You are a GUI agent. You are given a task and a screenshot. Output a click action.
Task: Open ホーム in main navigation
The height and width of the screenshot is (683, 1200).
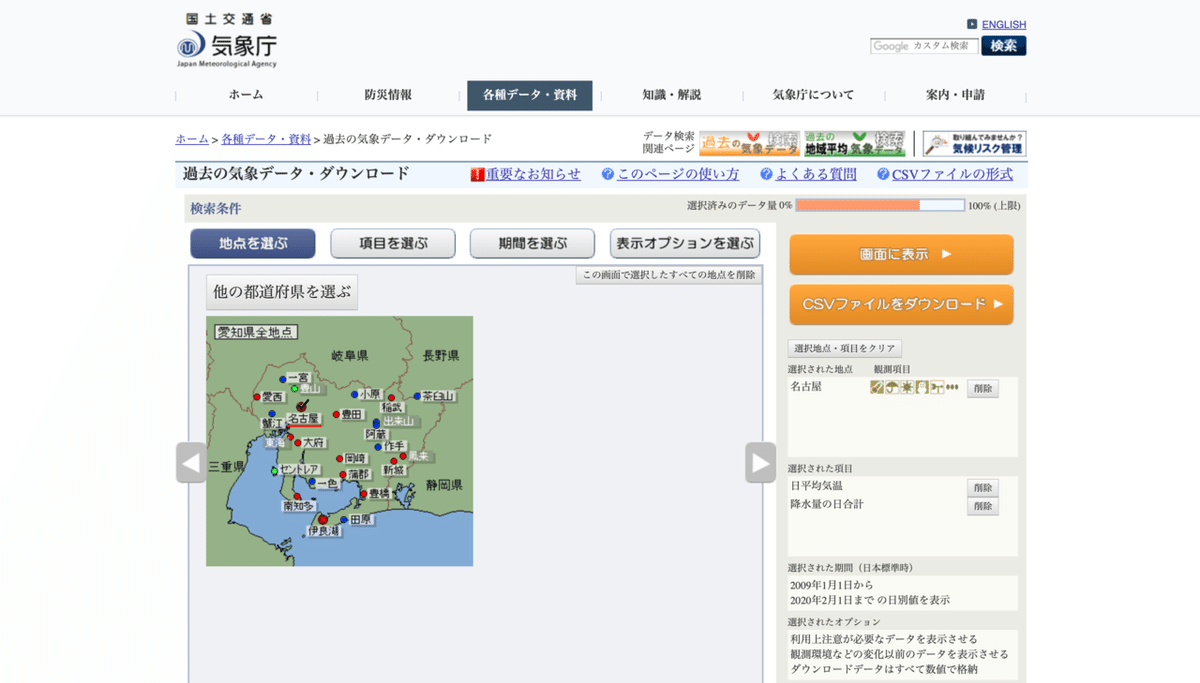246,95
